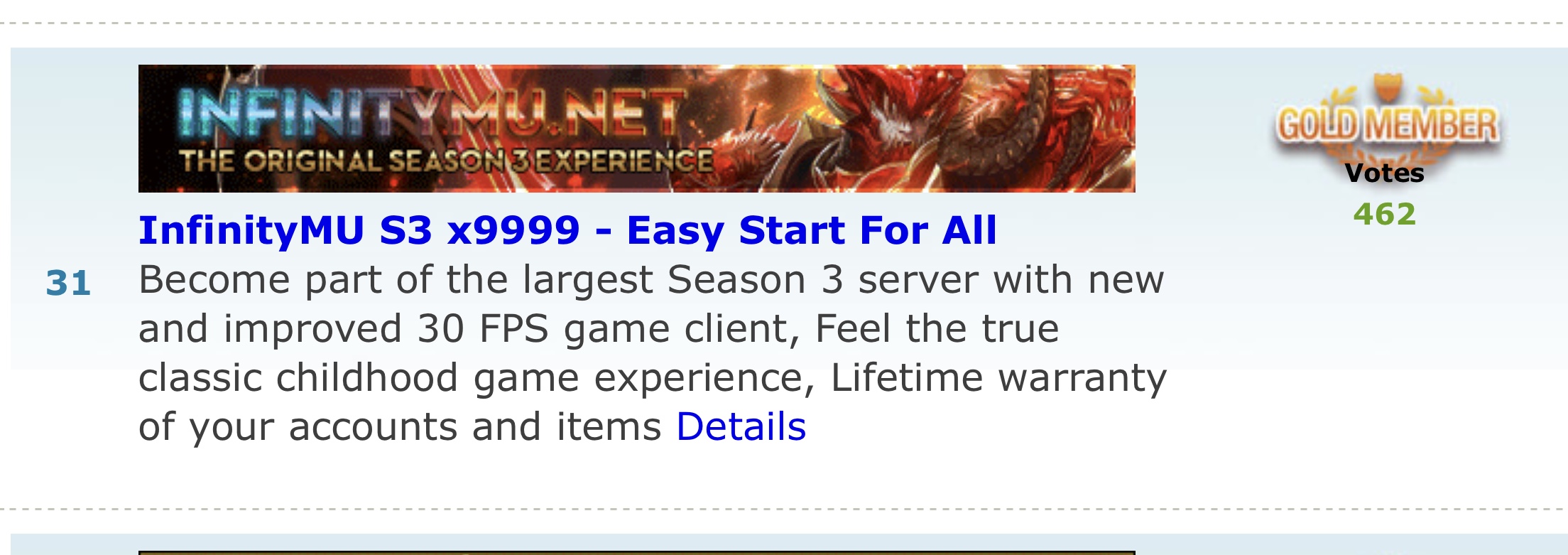Click the shield emblem atop Gold Member badge
Viewport: 1568px width, 555px height.
coord(1386,87)
